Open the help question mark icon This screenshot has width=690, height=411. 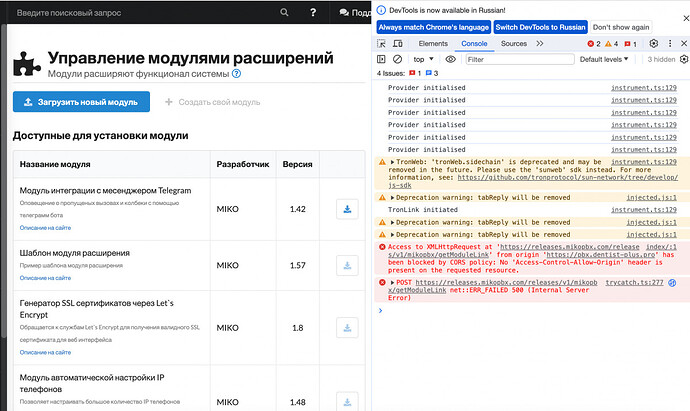313,12
